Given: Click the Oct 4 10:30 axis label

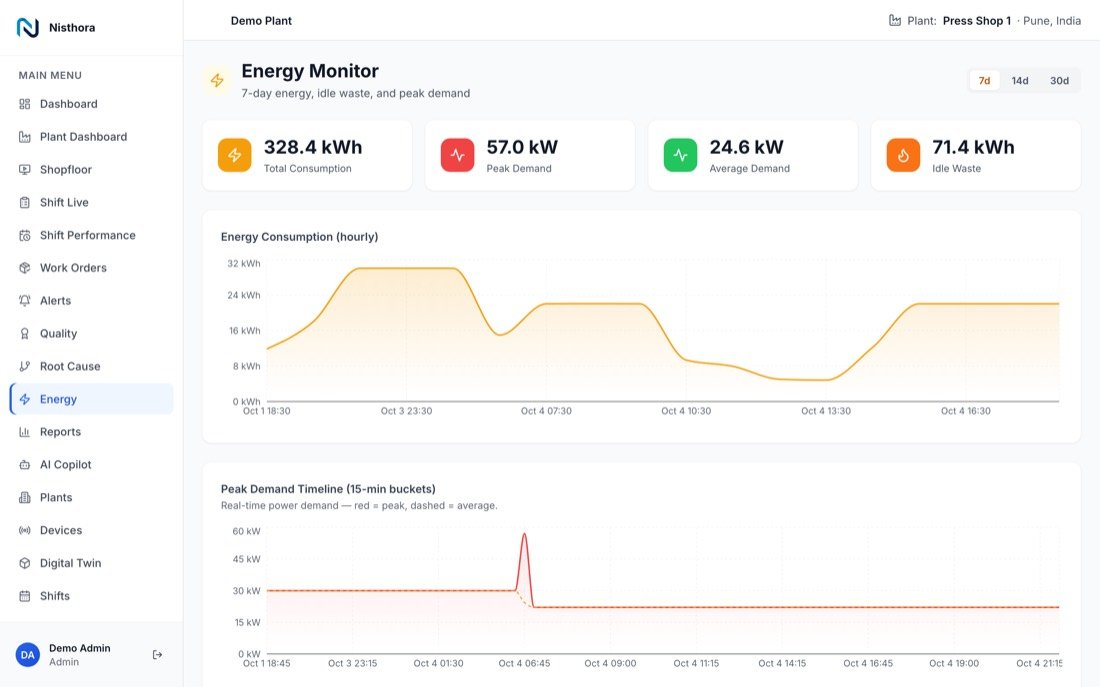Looking at the screenshot, I should click(x=686, y=411).
